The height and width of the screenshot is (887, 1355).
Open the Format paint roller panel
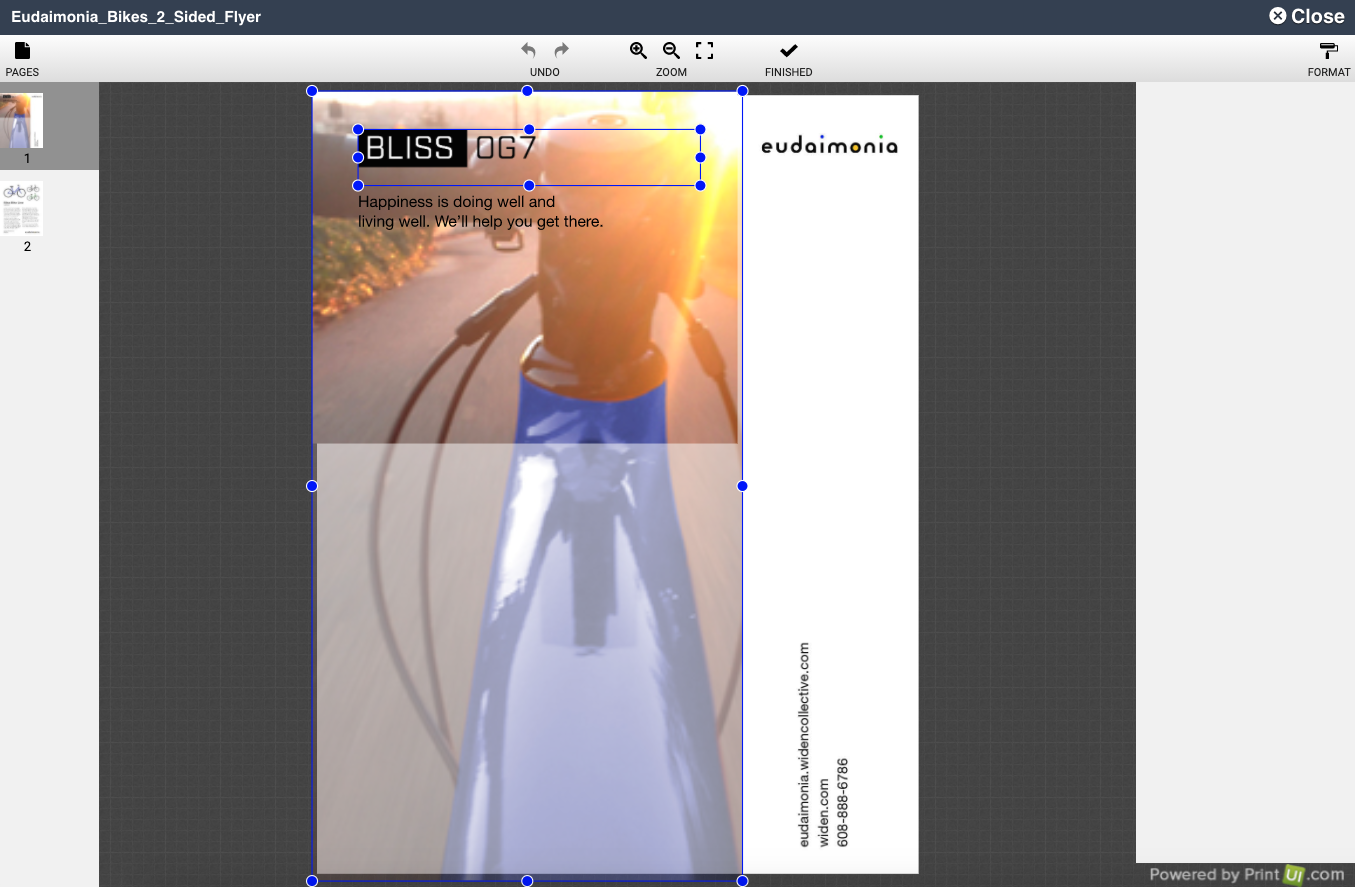(1329, 51)
